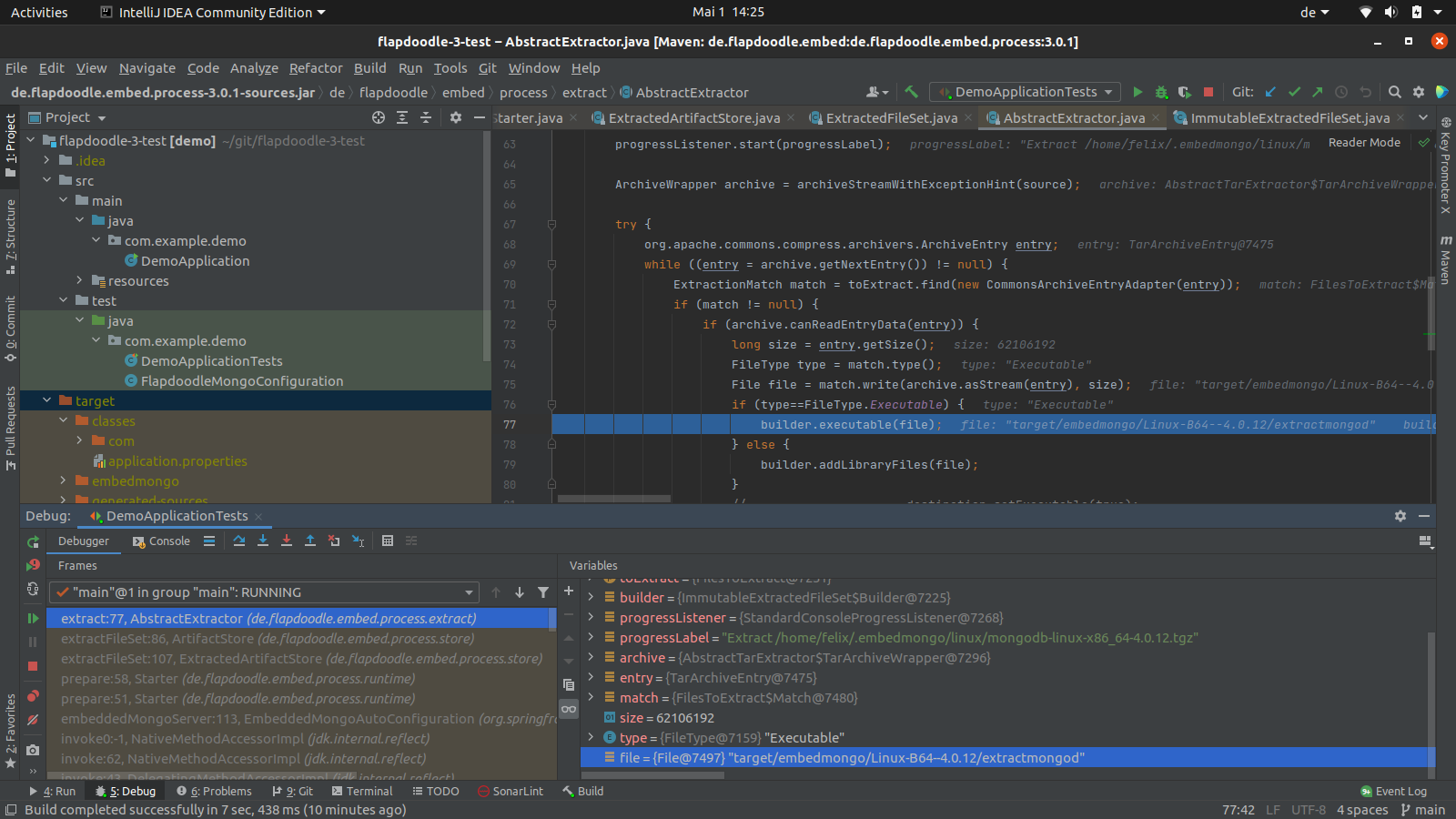
Task: Click View Breakpoints icon in debug sidebar
Action: tap(33, 696)
